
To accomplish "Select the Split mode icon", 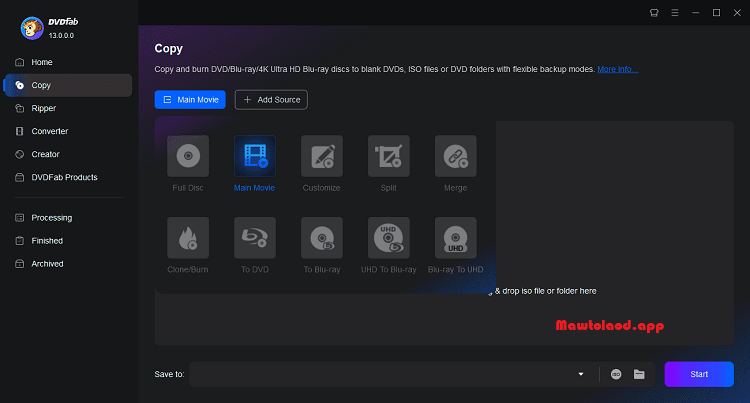I will pyautogui.click(x=389, y=156).
